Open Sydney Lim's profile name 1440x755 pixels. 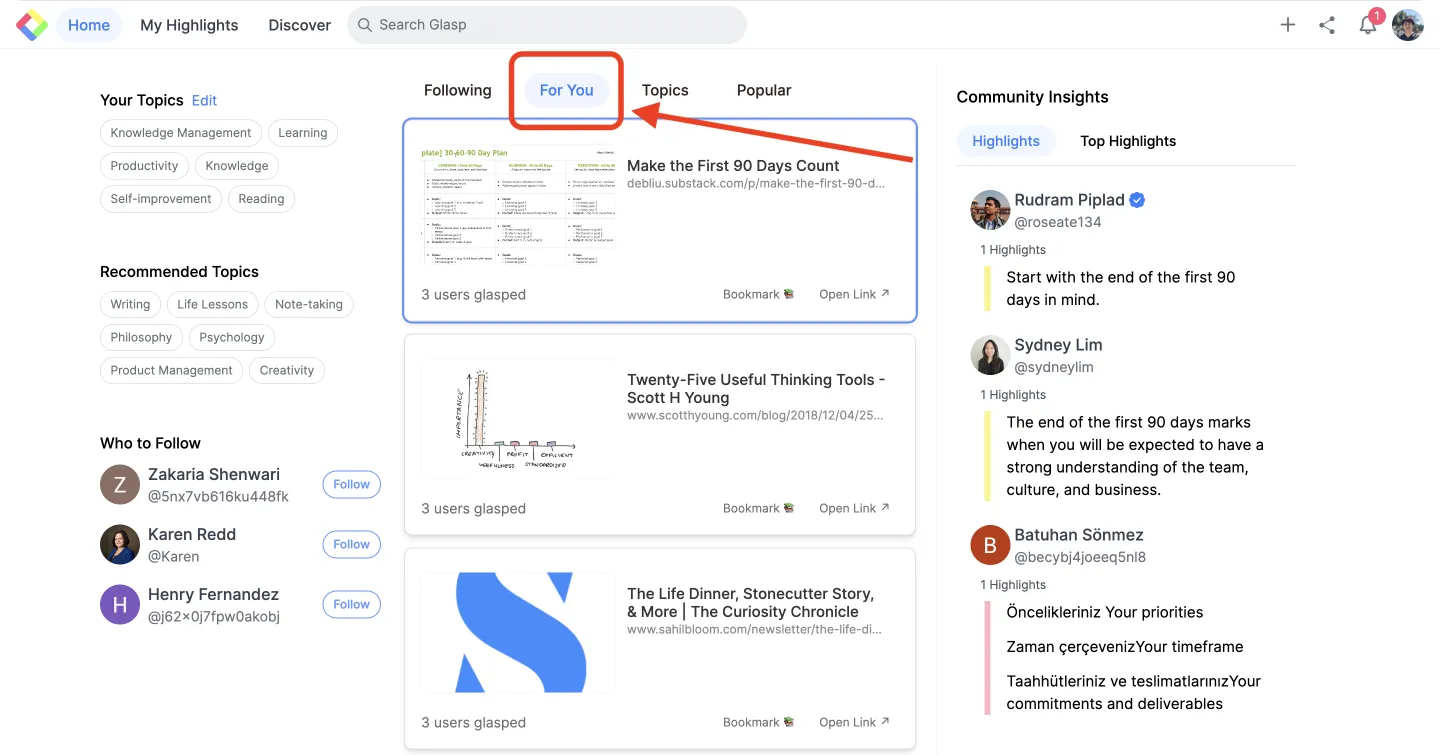pyautogui.click(x=1058, y=345)
